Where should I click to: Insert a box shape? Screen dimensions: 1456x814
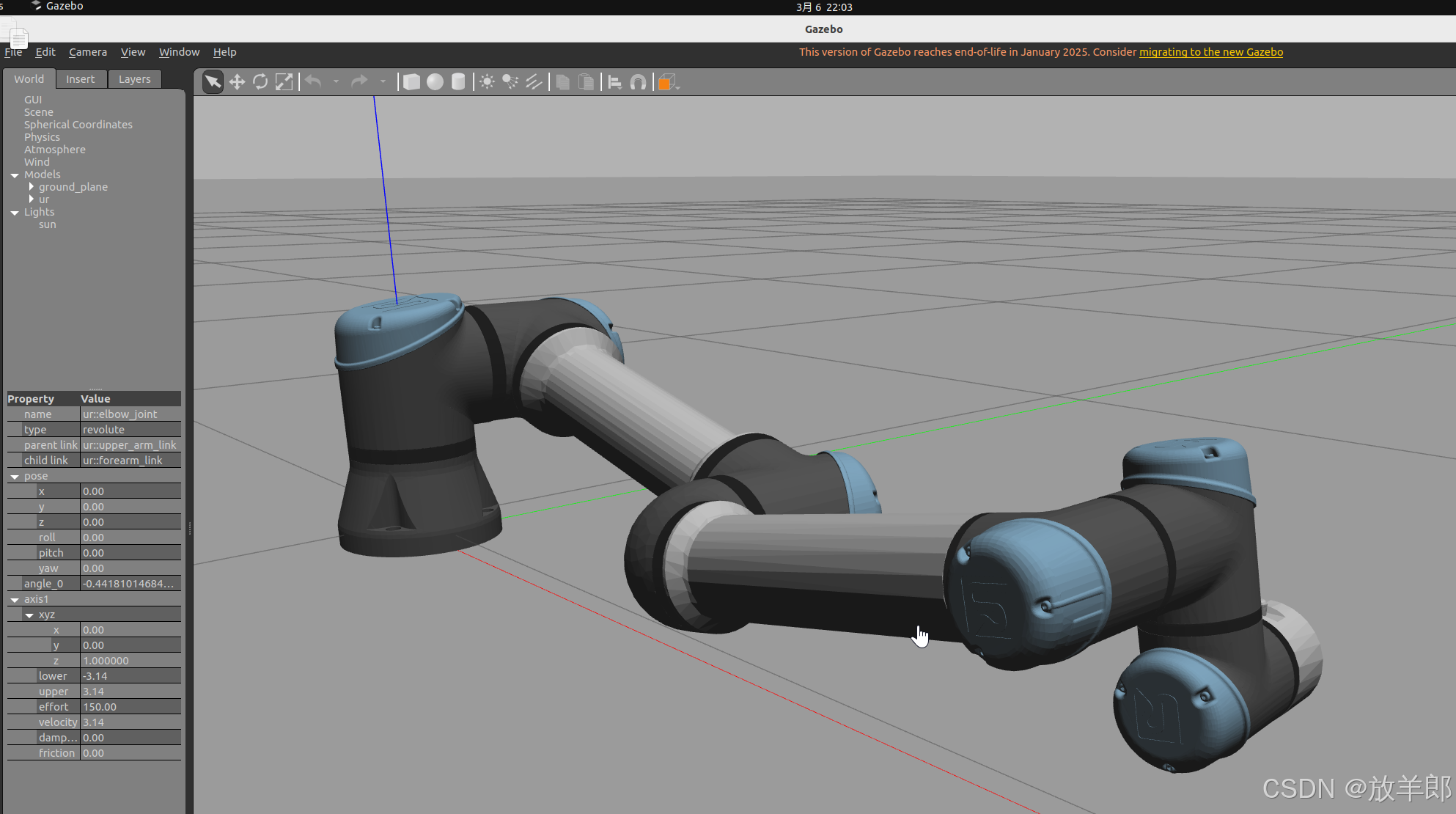click(x=411, y=82)
